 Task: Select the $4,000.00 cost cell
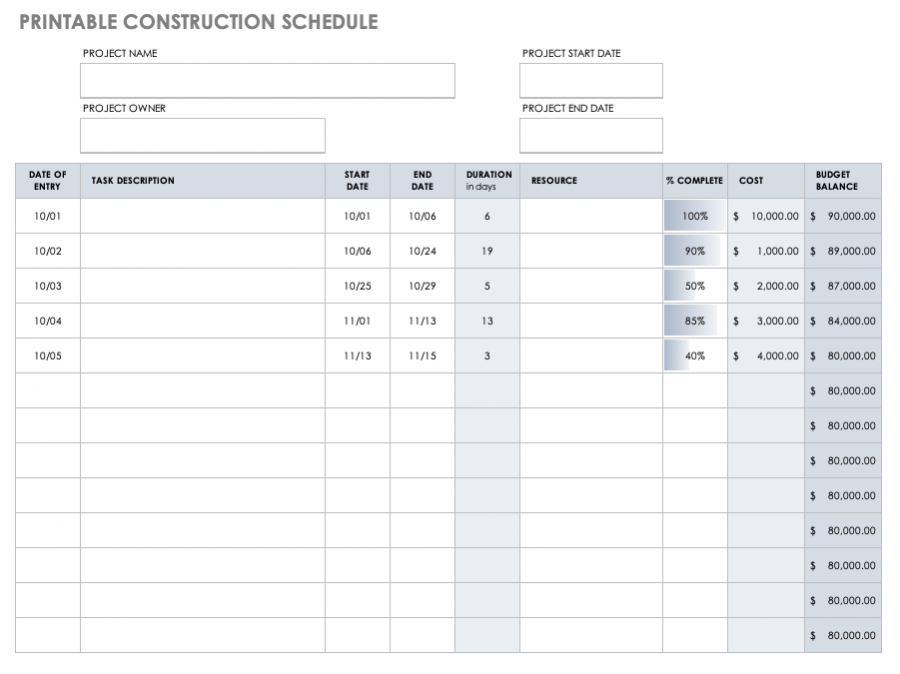[766, 356]
